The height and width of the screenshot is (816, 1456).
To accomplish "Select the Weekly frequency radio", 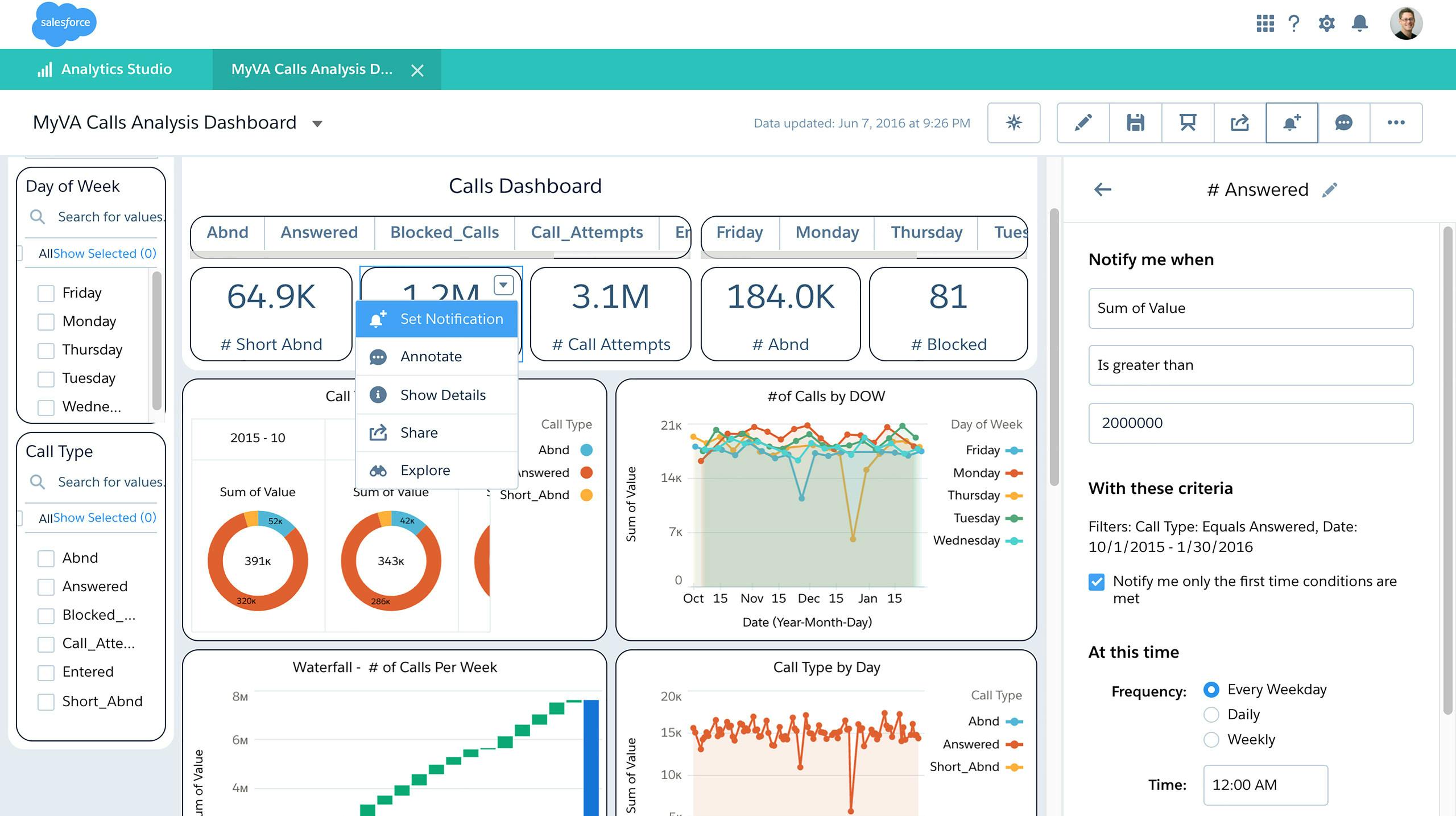I will pyautogui.click(x=1211, y=740).
